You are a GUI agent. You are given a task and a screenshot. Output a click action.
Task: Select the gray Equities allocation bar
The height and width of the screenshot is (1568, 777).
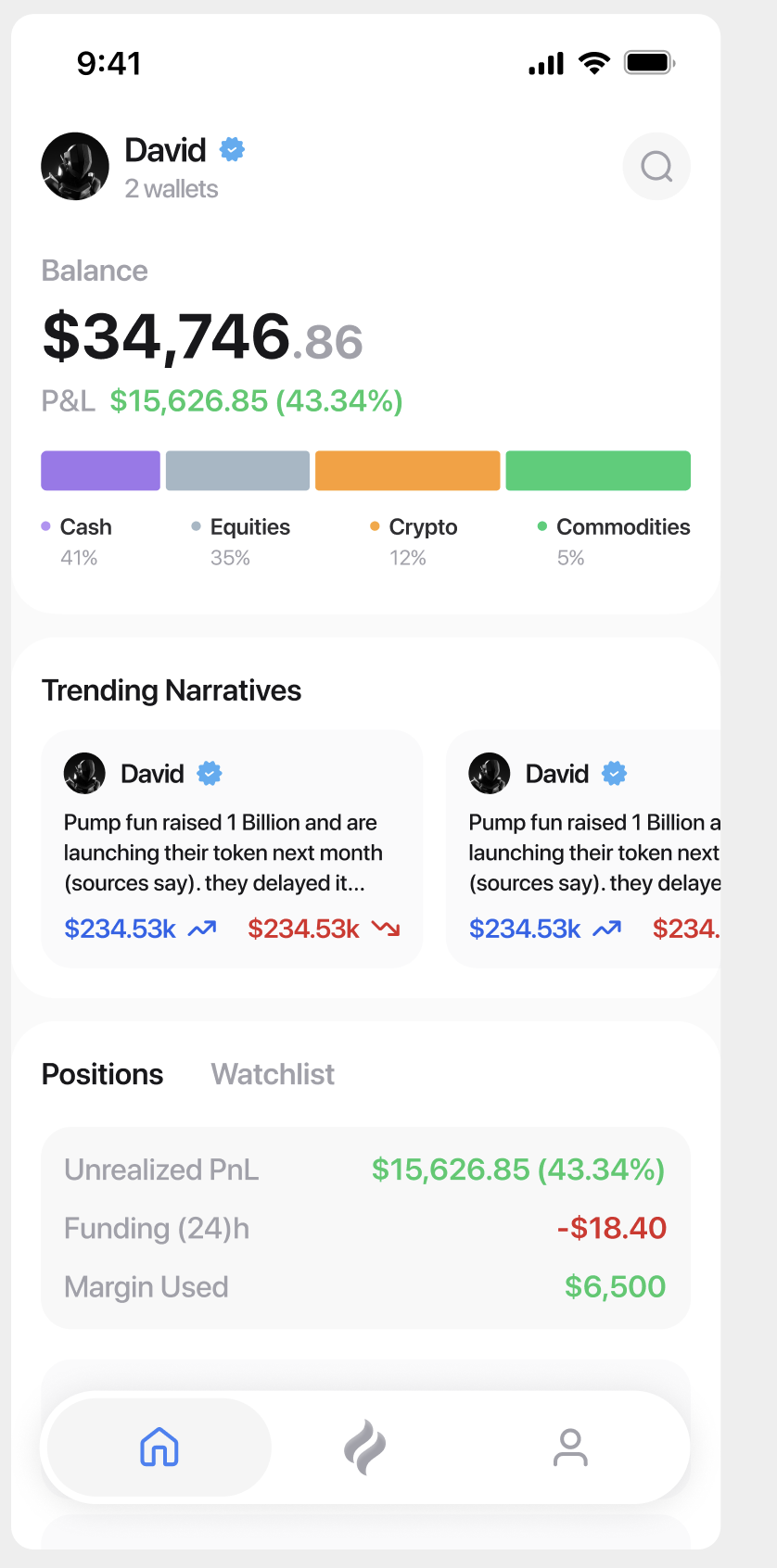[x=237, y=471]
